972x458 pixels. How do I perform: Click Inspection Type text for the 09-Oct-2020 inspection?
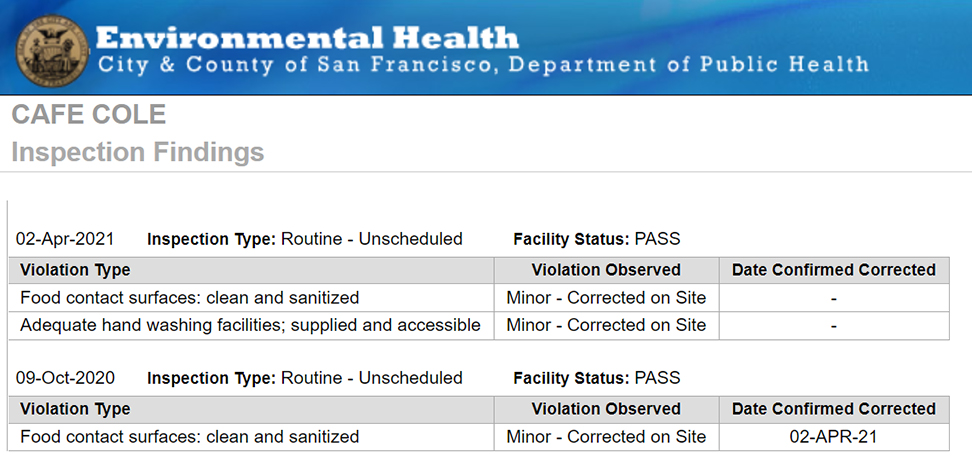[304, 378]
